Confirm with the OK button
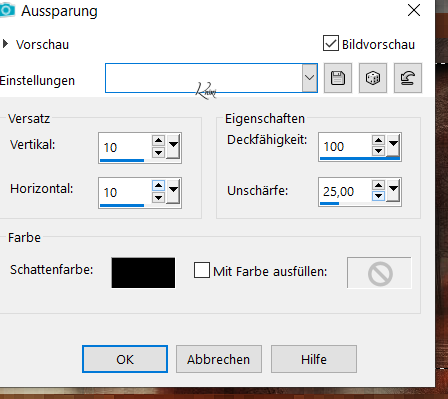 (125, 359)
